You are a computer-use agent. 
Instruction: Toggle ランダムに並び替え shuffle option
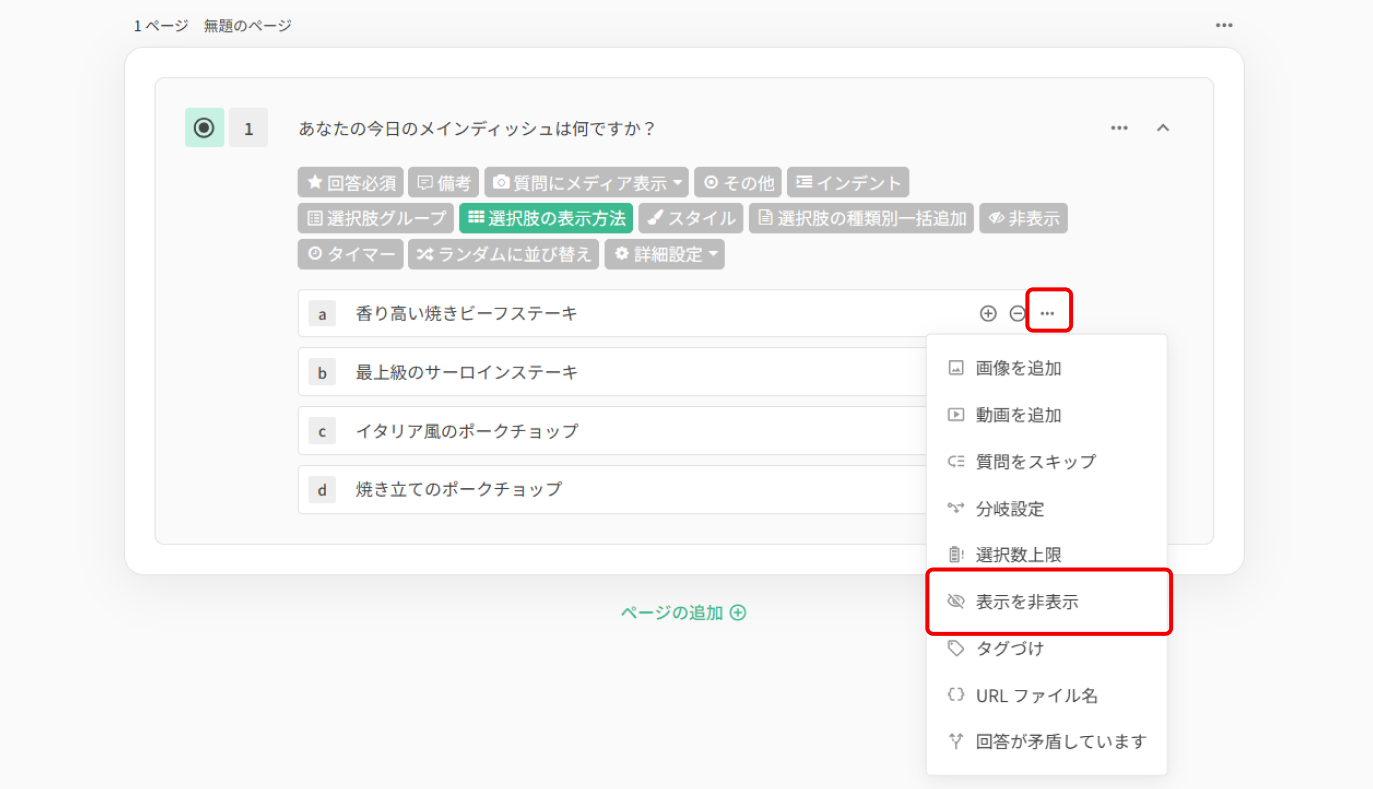(x=504, y=254)
